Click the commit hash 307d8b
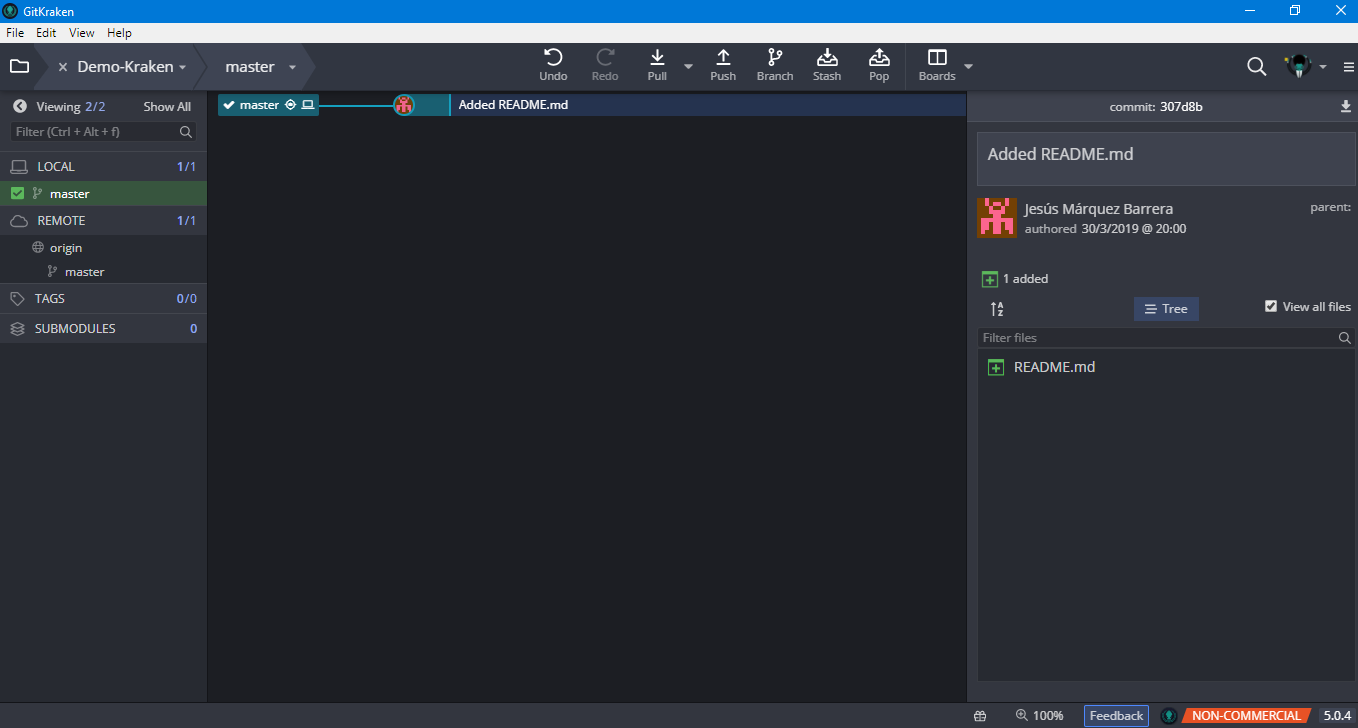This screenshot has width=1358, height=728. tap(1181, 107)
